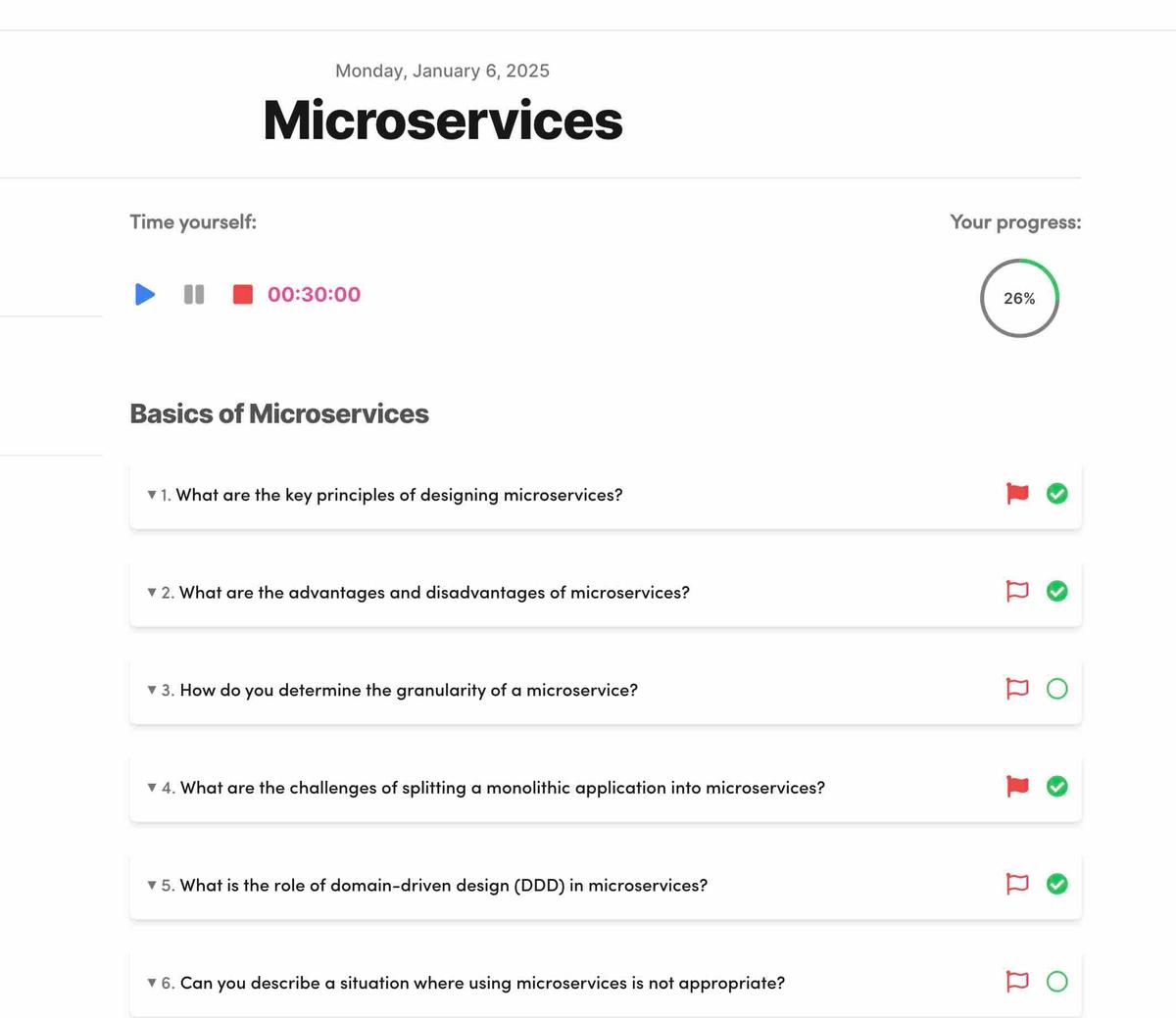Click the 26% progress circle
Image resolution: width=1176 pixels, height=1018 pixels.
[x=1019, y=298]
